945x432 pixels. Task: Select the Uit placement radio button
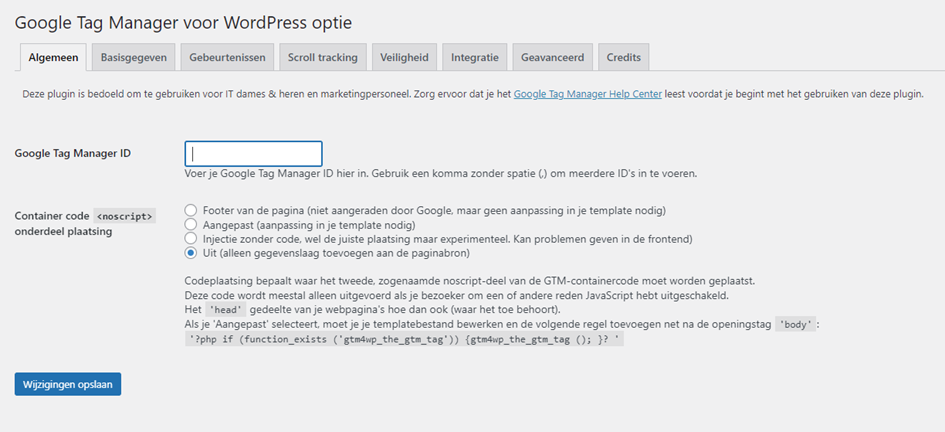coord(191,253)
